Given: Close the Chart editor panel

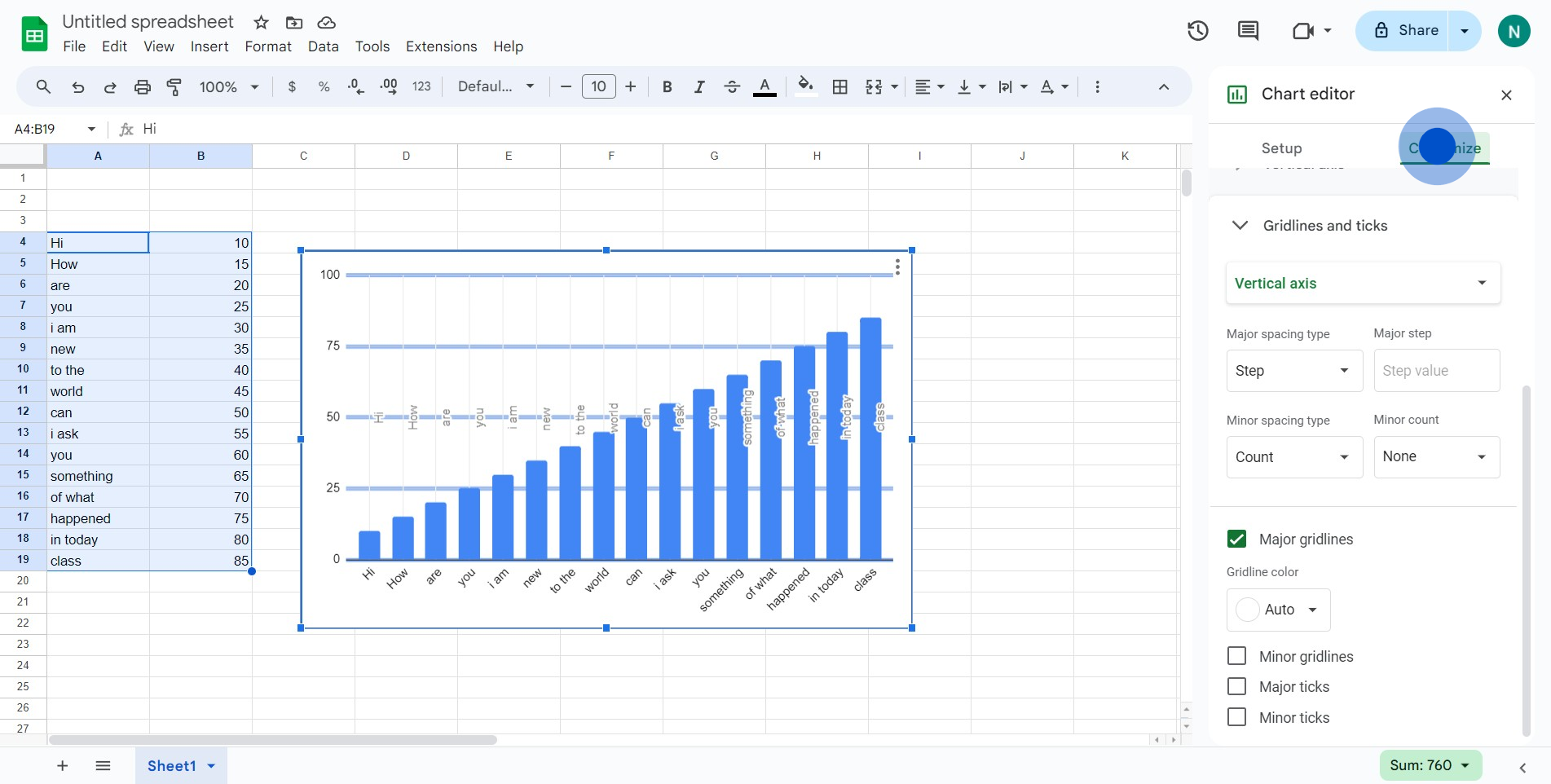Looking at the screenshot, I should pos(1506,95).
